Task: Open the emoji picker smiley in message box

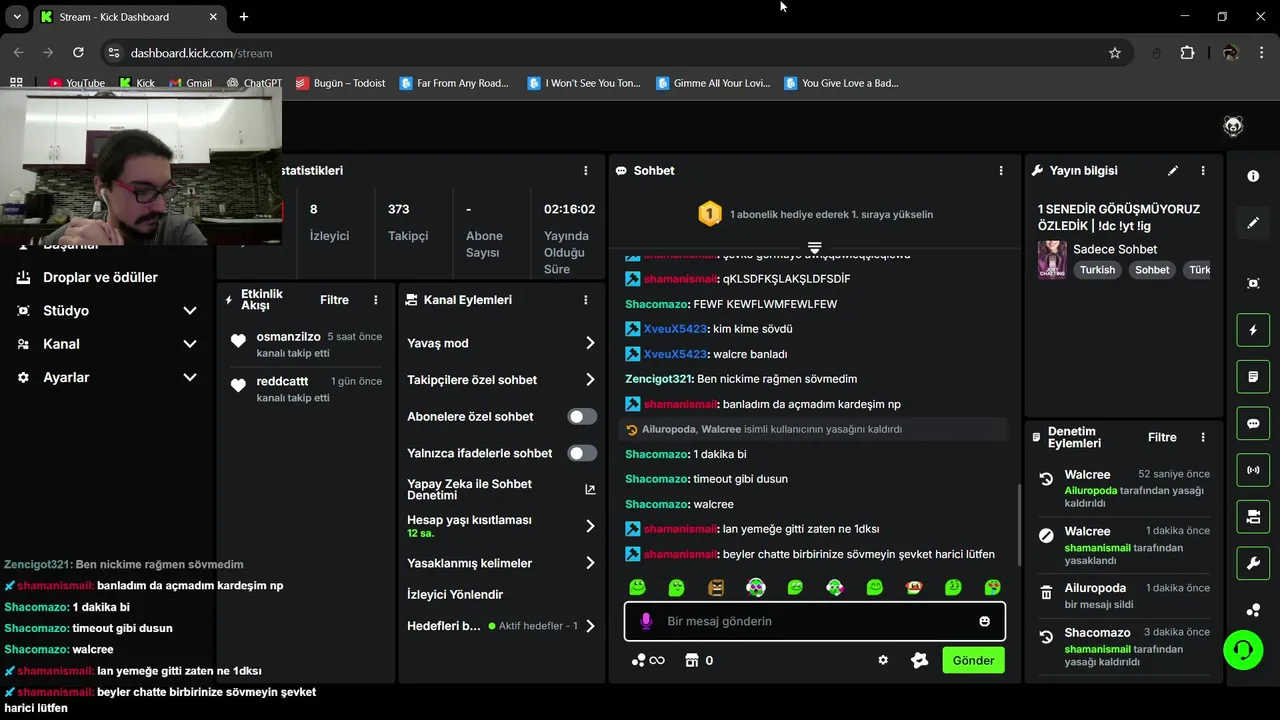Action: 984,621
